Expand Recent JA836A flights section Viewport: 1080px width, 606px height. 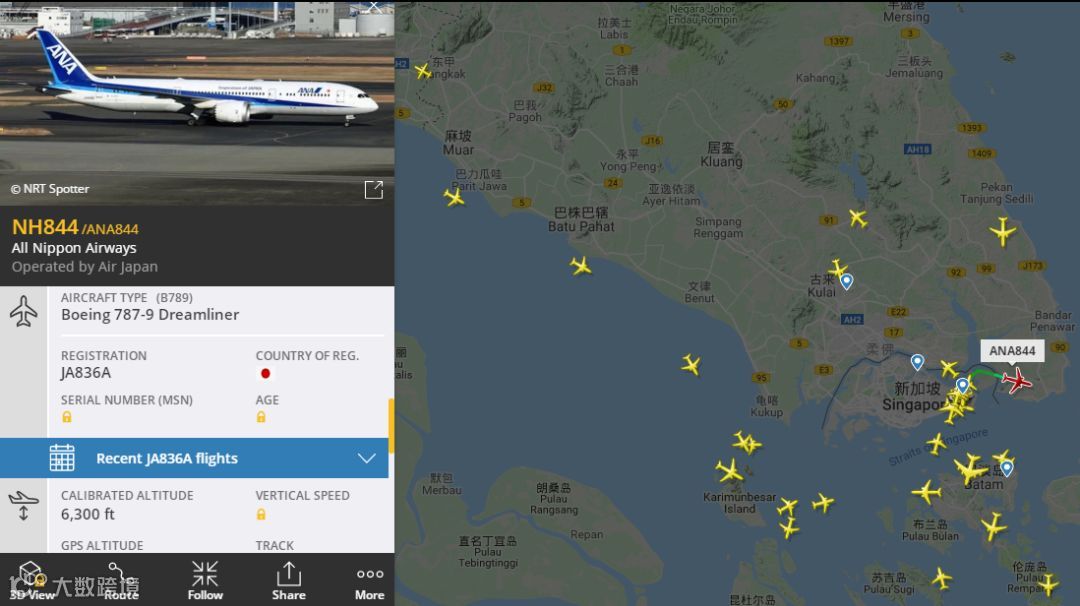tap(194, 458)
